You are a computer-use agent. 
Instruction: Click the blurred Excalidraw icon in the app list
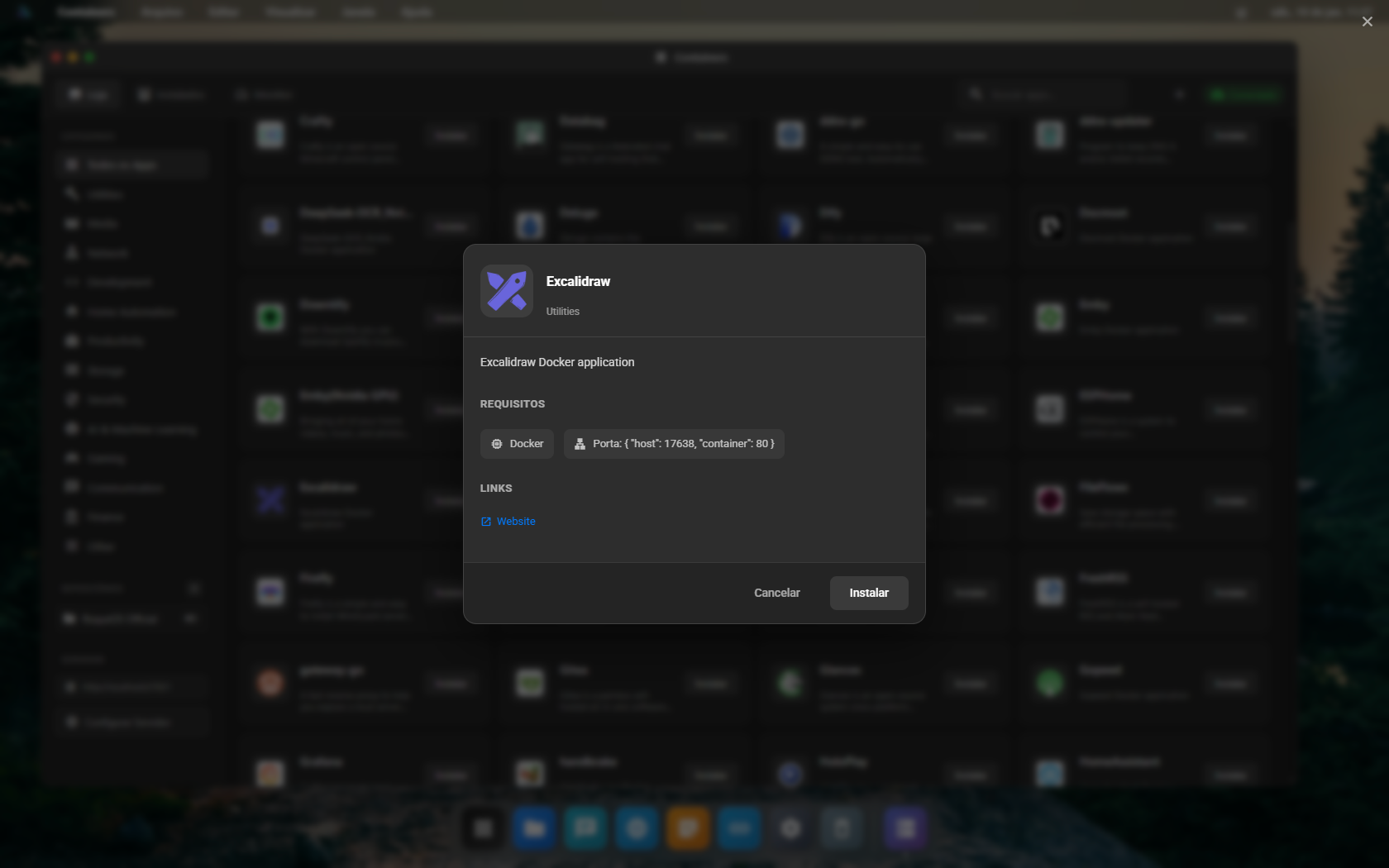coord(270,499)
